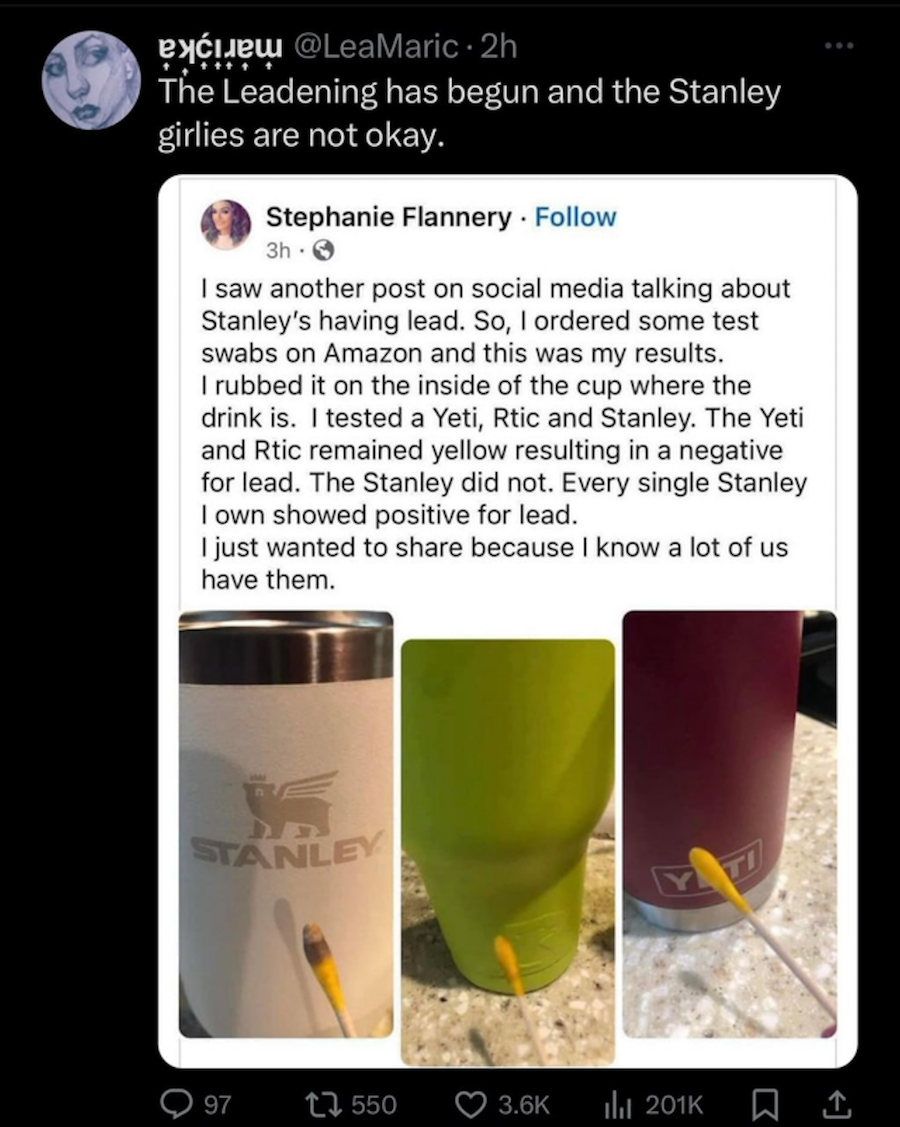Click the tweet text about The Leadening
This screenshot has width=900, height=1127.
click(468, 113)
